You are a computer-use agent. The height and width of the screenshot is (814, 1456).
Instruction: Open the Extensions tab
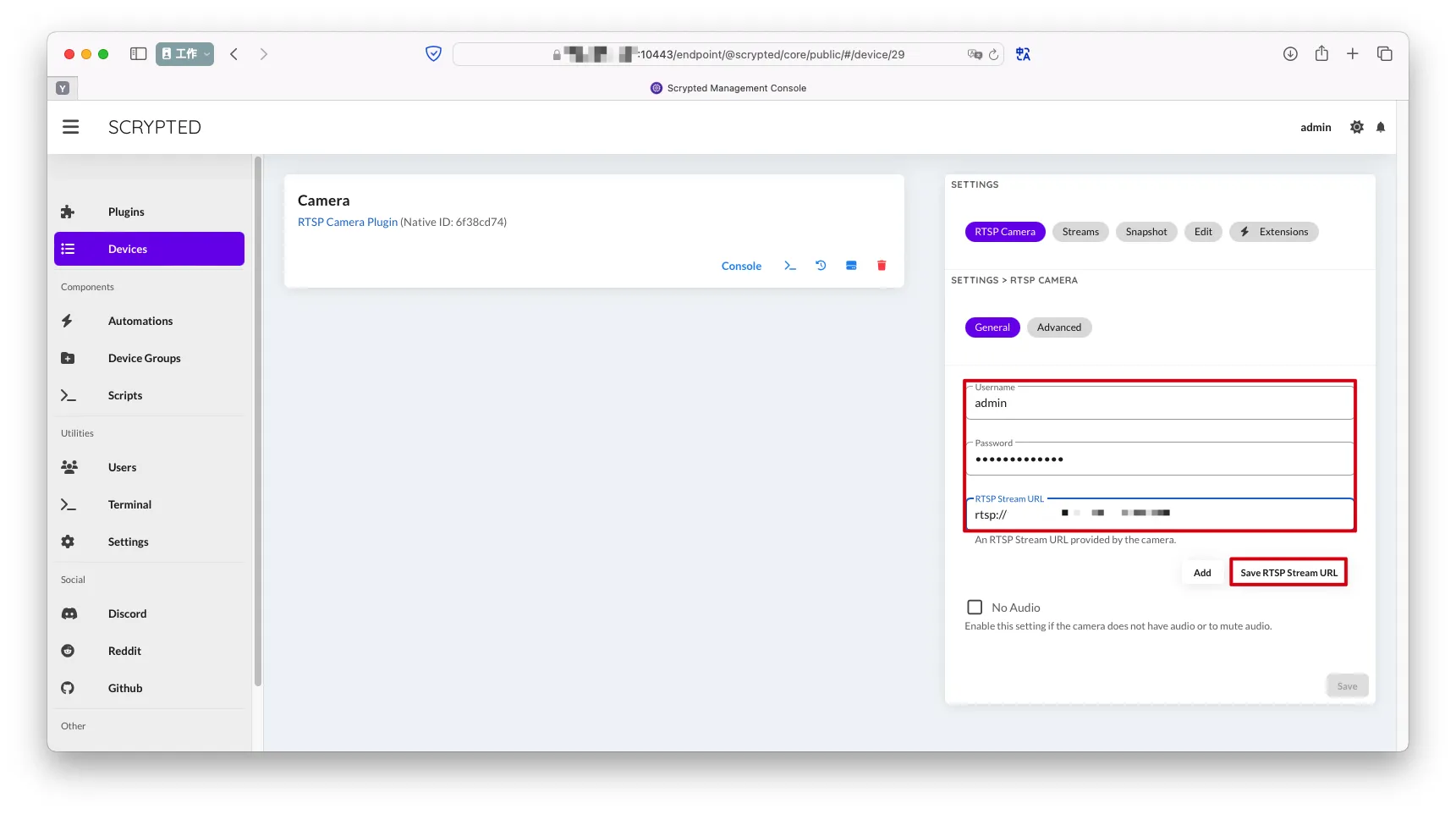(1274, 232)
